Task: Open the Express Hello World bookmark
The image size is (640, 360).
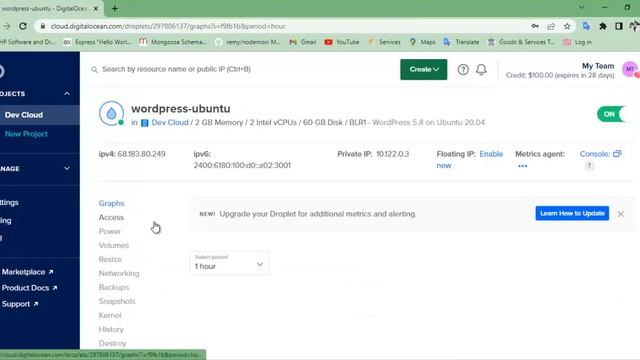Action: pos(98,42)
